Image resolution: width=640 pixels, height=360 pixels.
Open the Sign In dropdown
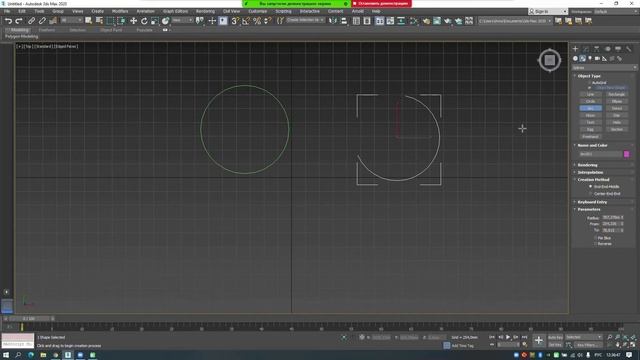[548, 11]
